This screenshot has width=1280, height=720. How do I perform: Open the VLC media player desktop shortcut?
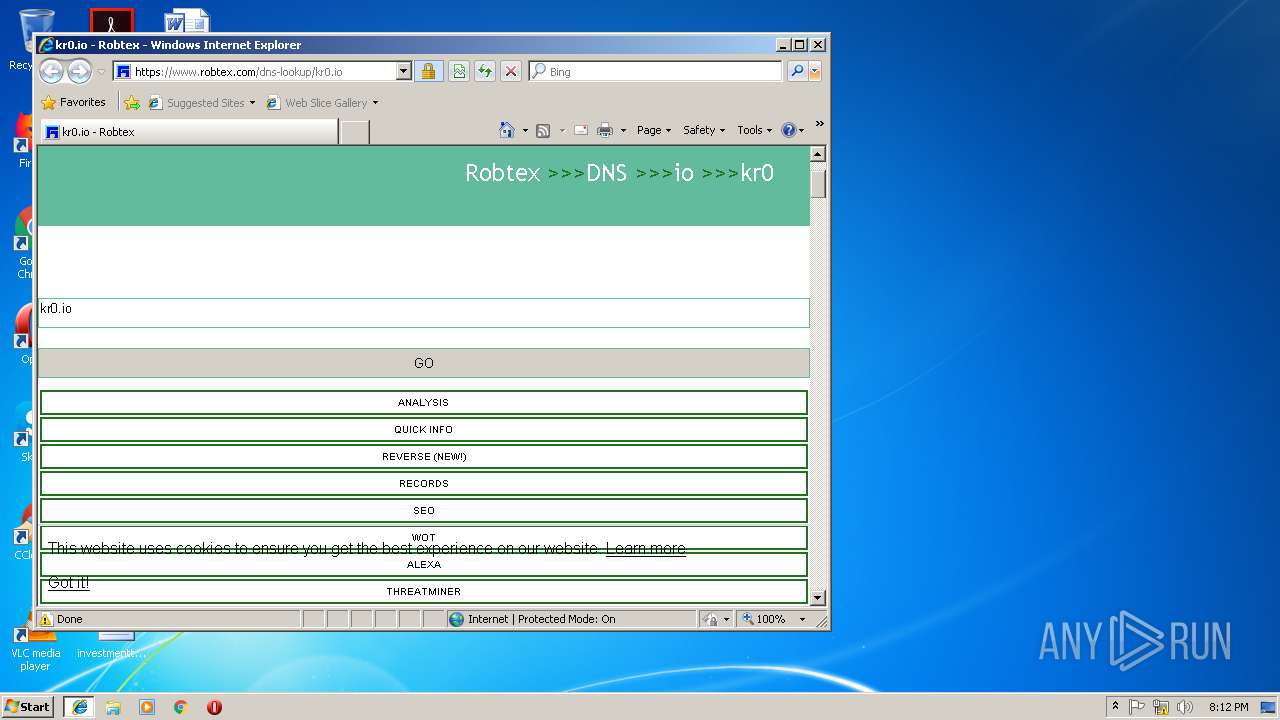(35, 648)
